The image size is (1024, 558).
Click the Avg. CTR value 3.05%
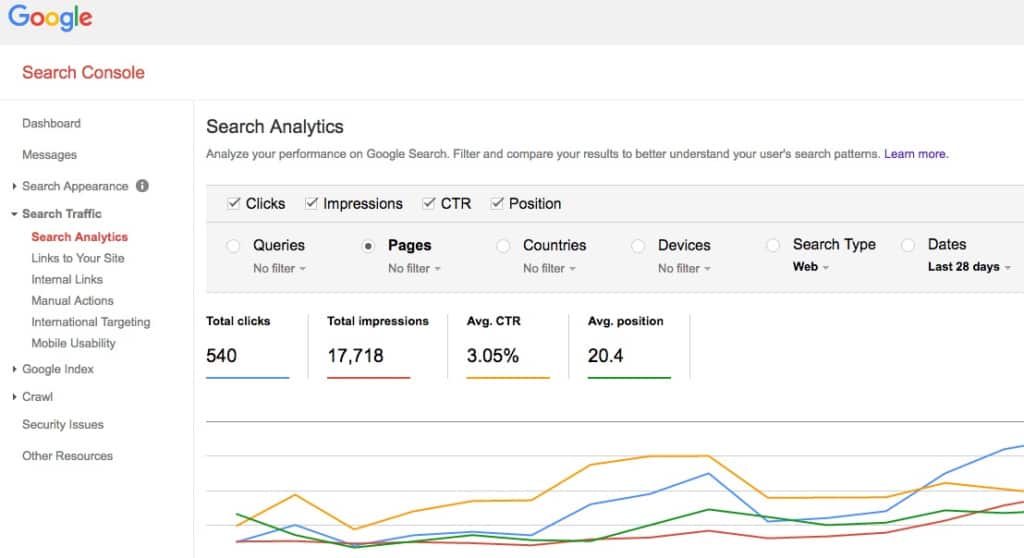(492, 355)
